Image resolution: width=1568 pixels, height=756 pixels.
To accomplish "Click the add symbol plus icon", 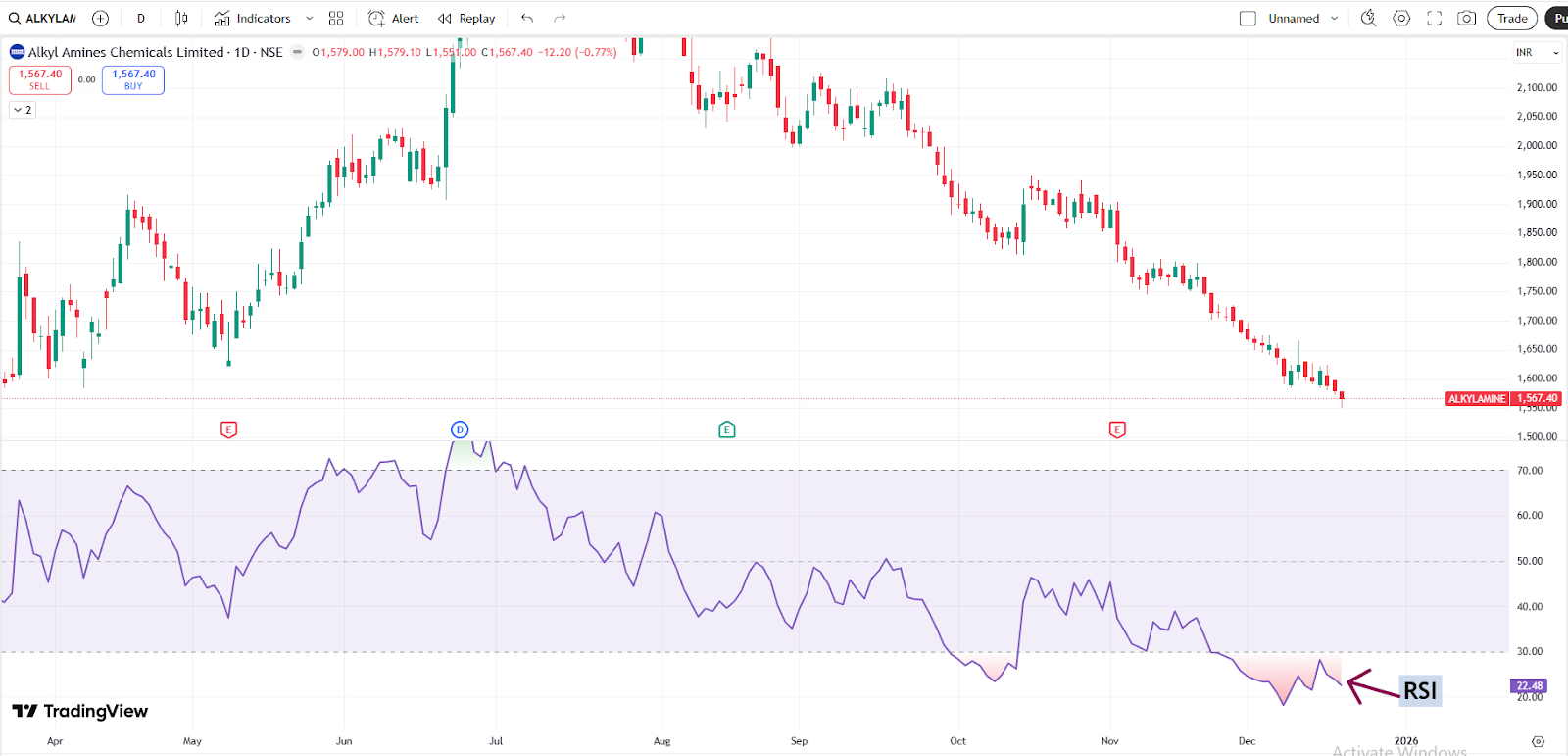I will pyautogui.click(x=100, y=19).
